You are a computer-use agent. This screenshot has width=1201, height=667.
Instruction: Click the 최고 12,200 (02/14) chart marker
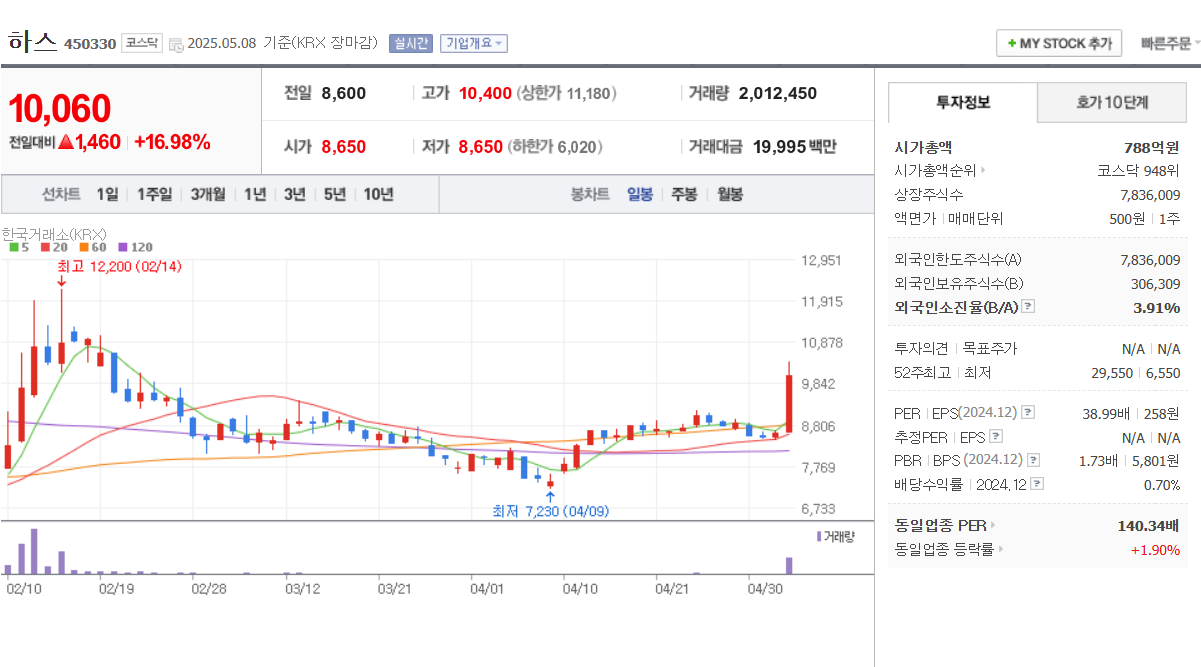coord(119,267)
